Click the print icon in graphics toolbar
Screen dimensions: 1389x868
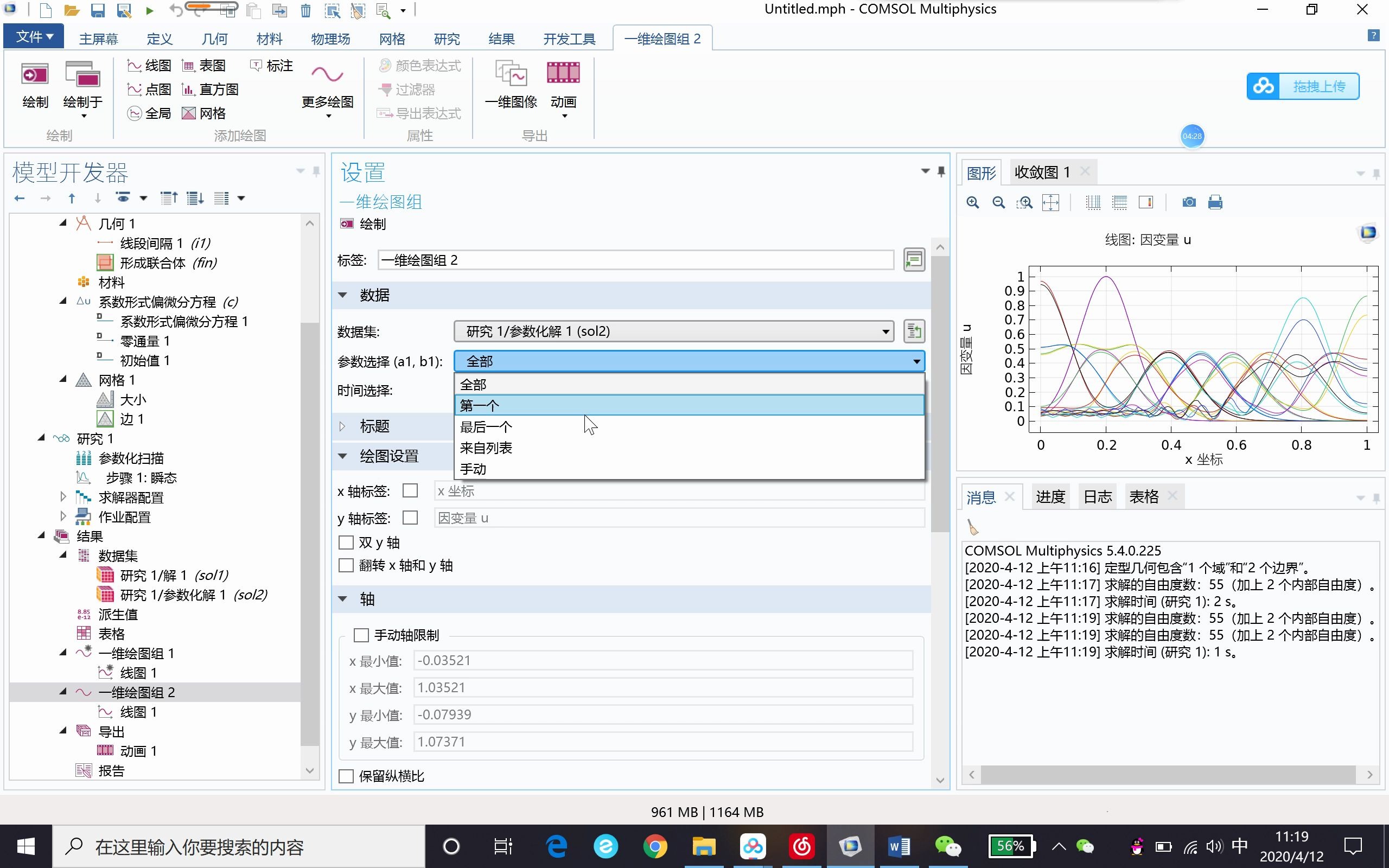[x=1215, y=202]
